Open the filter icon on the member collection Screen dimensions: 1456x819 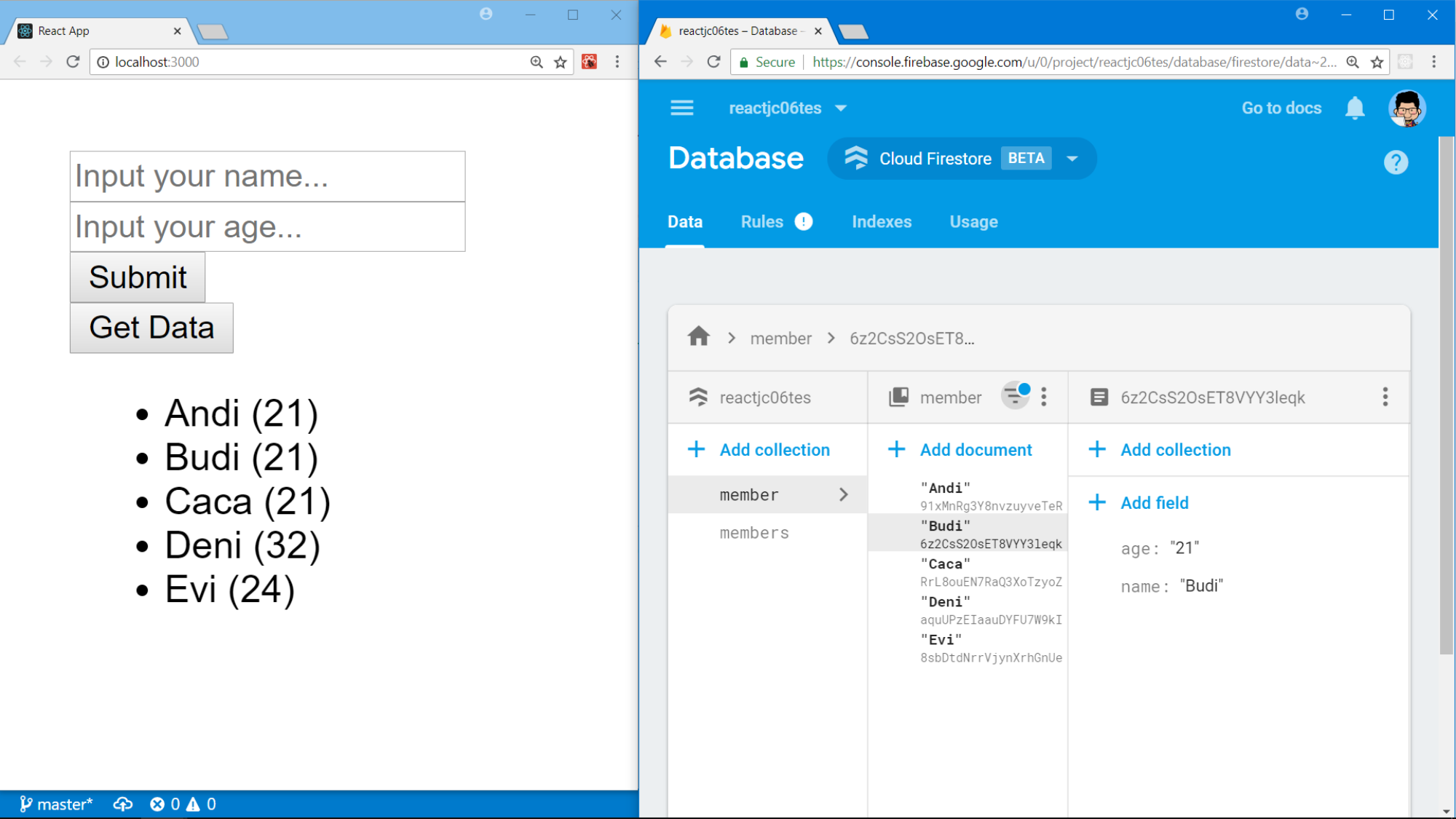[1015, 396]
